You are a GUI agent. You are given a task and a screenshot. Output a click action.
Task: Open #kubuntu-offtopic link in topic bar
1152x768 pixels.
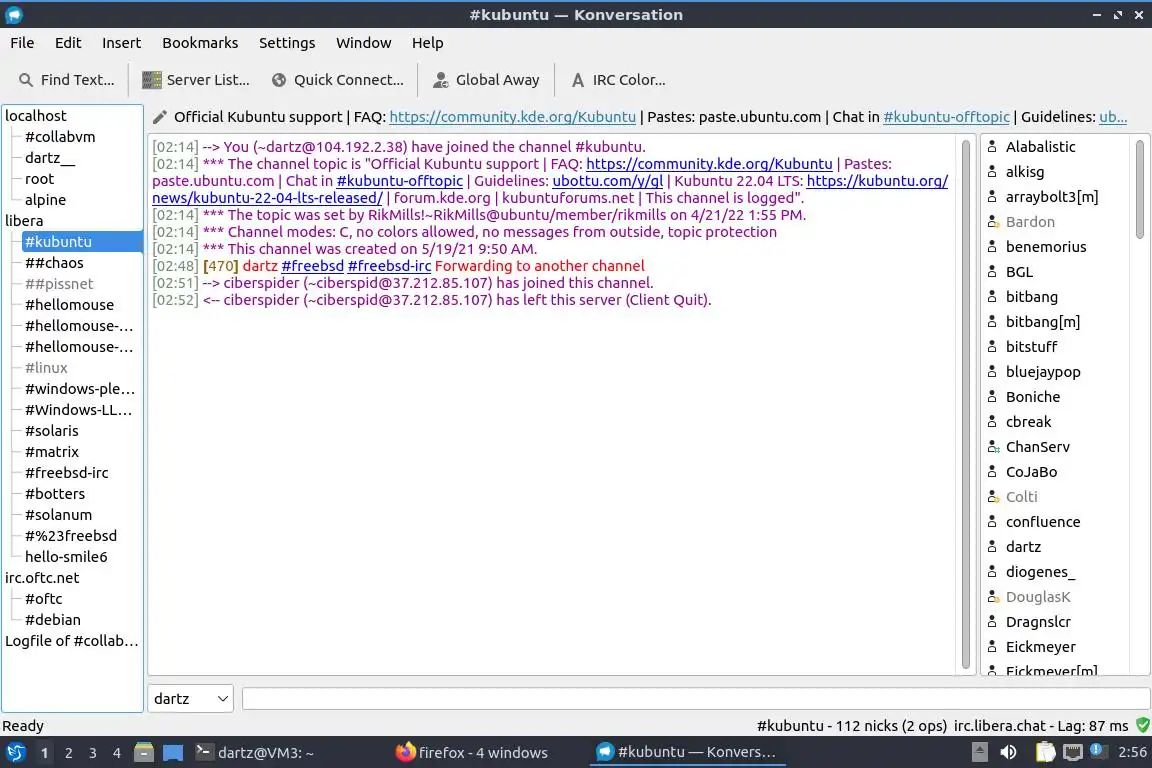coord(946,117)
